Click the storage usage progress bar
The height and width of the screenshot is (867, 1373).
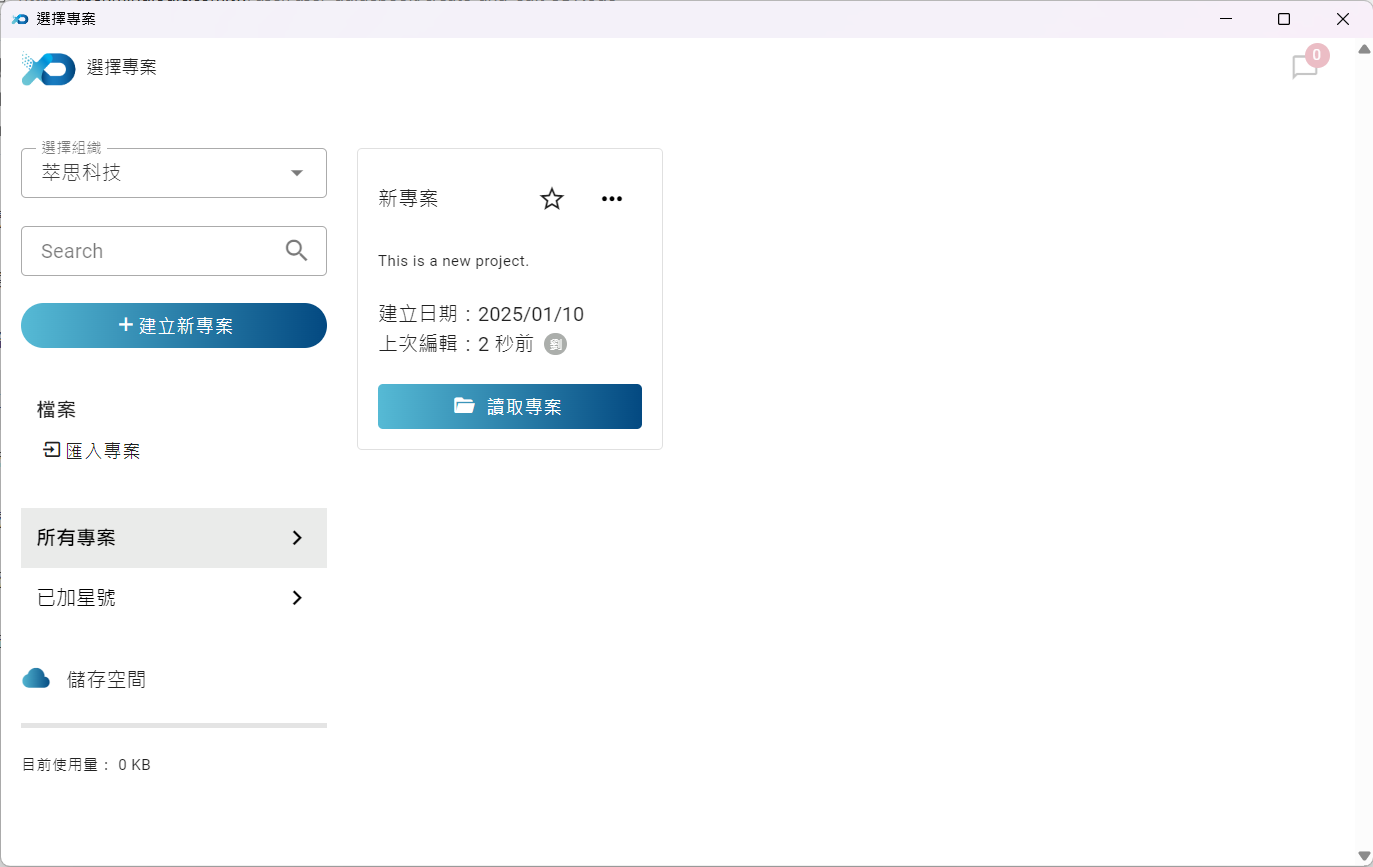pos(174,725)
